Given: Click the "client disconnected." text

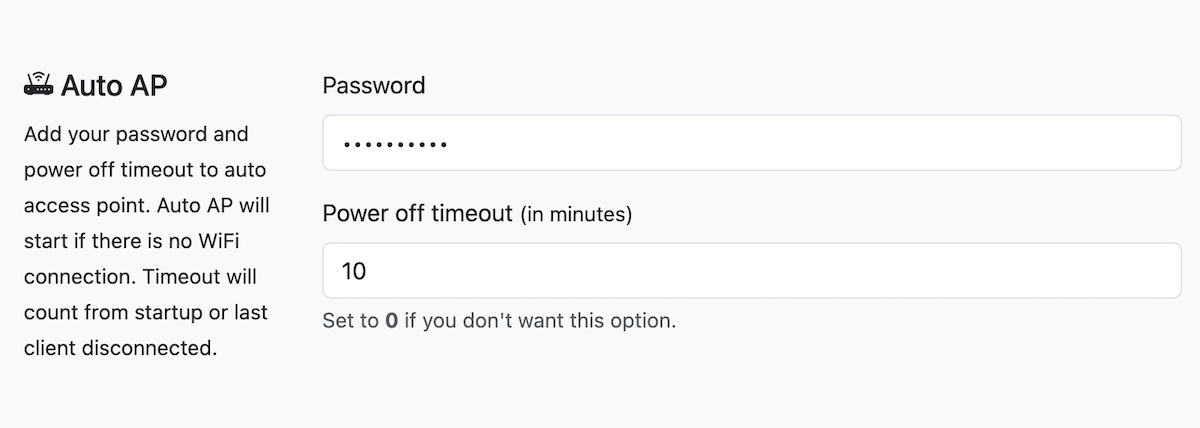Looking at the screenshot, I should pos(120,348).
